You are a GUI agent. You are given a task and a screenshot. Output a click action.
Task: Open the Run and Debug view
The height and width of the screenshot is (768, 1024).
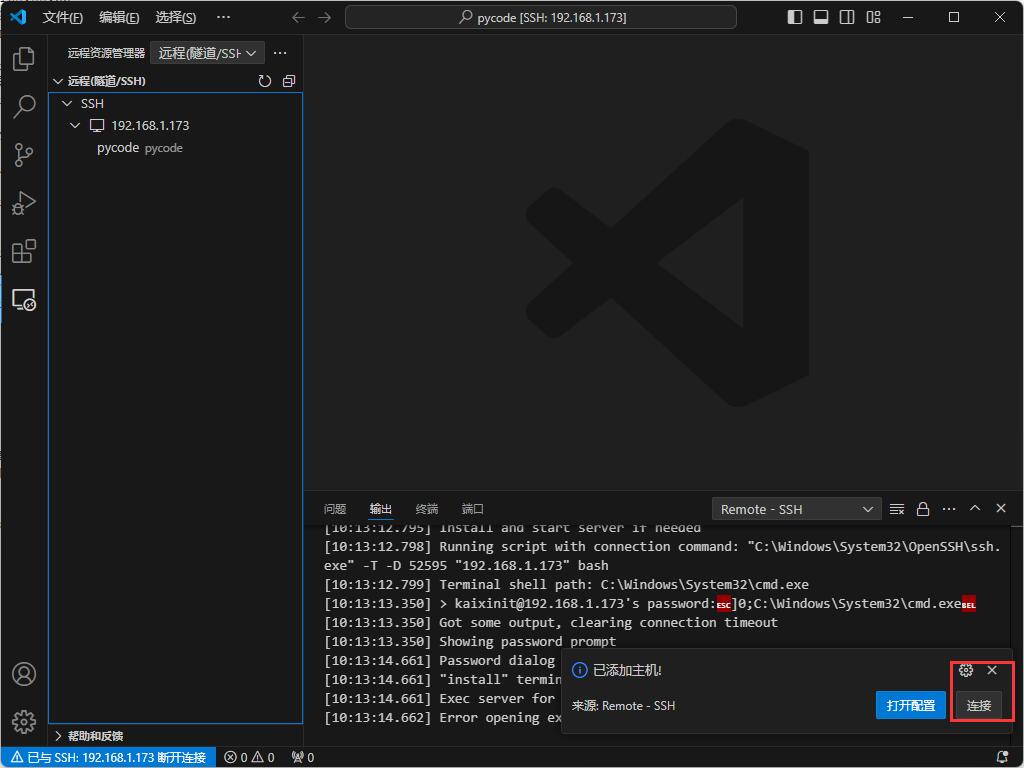point(23,203)
